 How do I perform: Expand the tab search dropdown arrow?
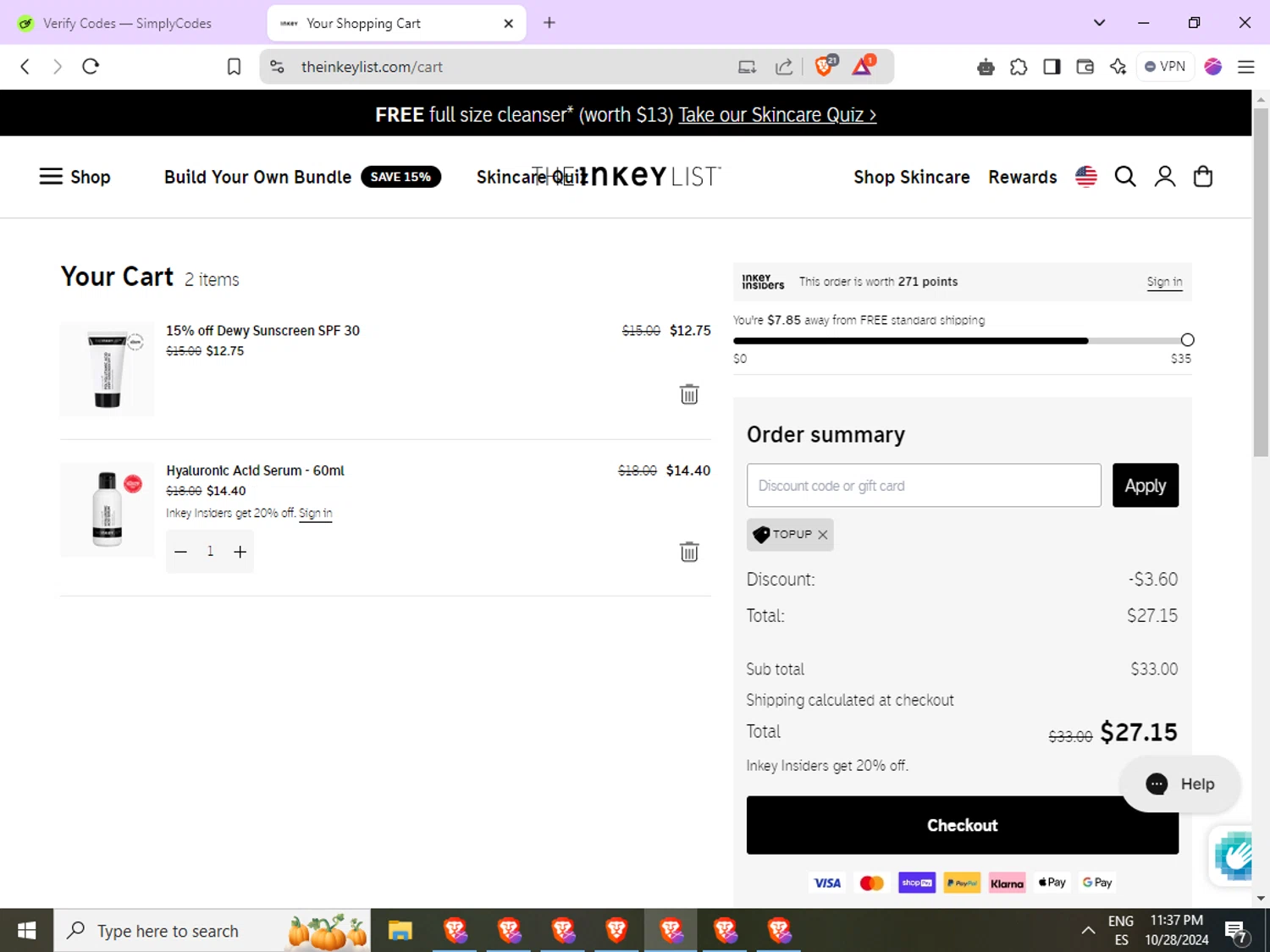pyautogui.click(x=1099, y=23)
